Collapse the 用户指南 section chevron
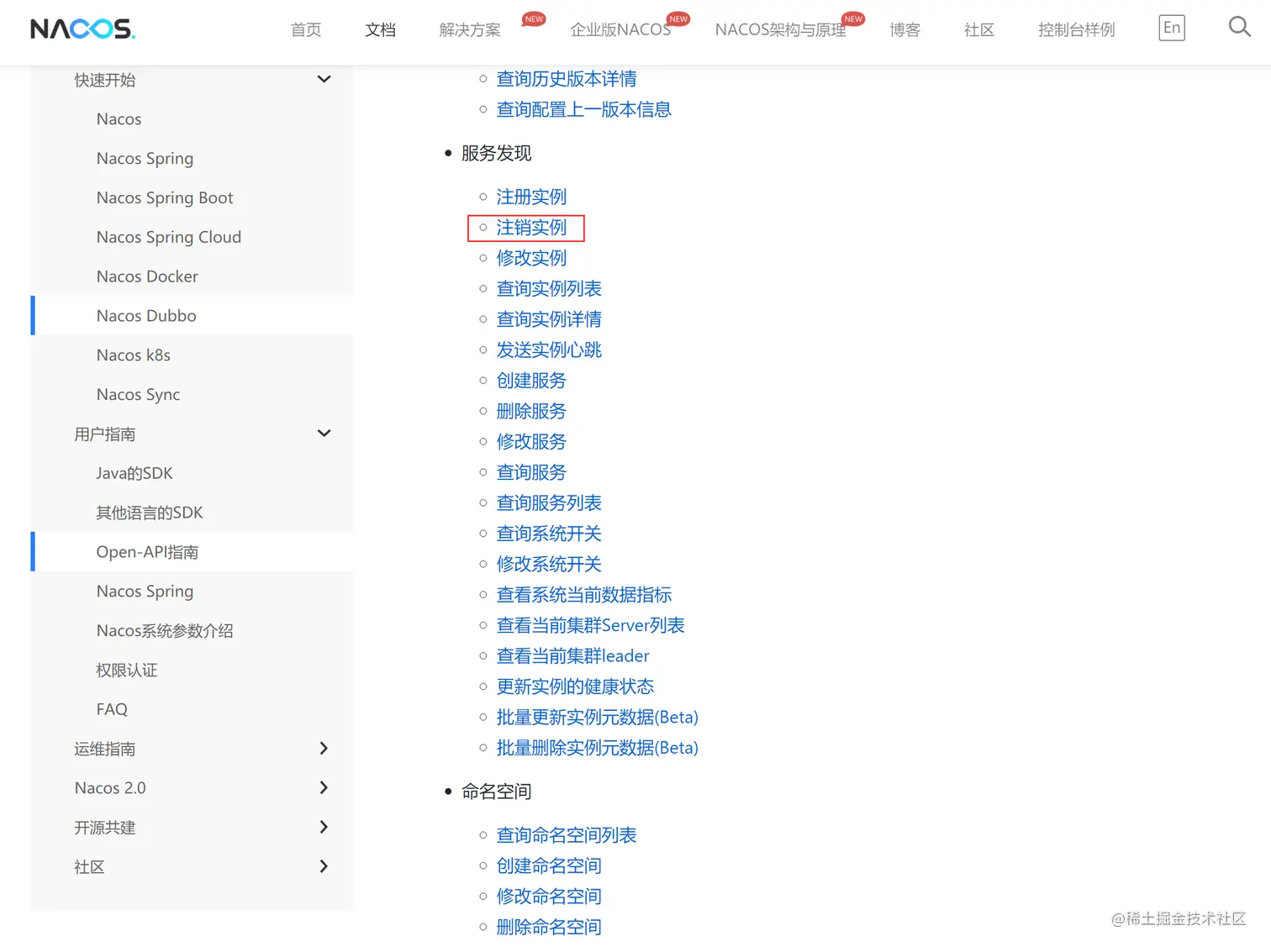The width and height of the screenshot is (1271, 952). click(324, 434)
